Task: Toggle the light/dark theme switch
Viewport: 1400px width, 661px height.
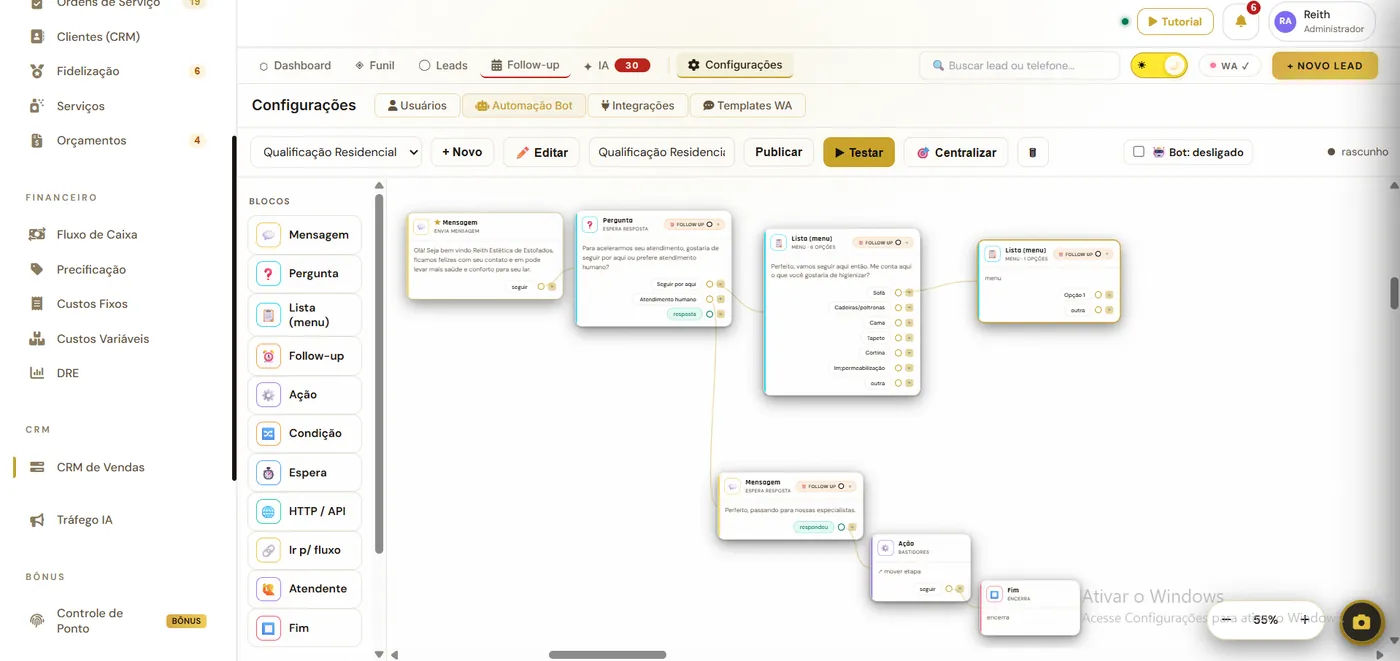Action: (x=1159, y=65)
